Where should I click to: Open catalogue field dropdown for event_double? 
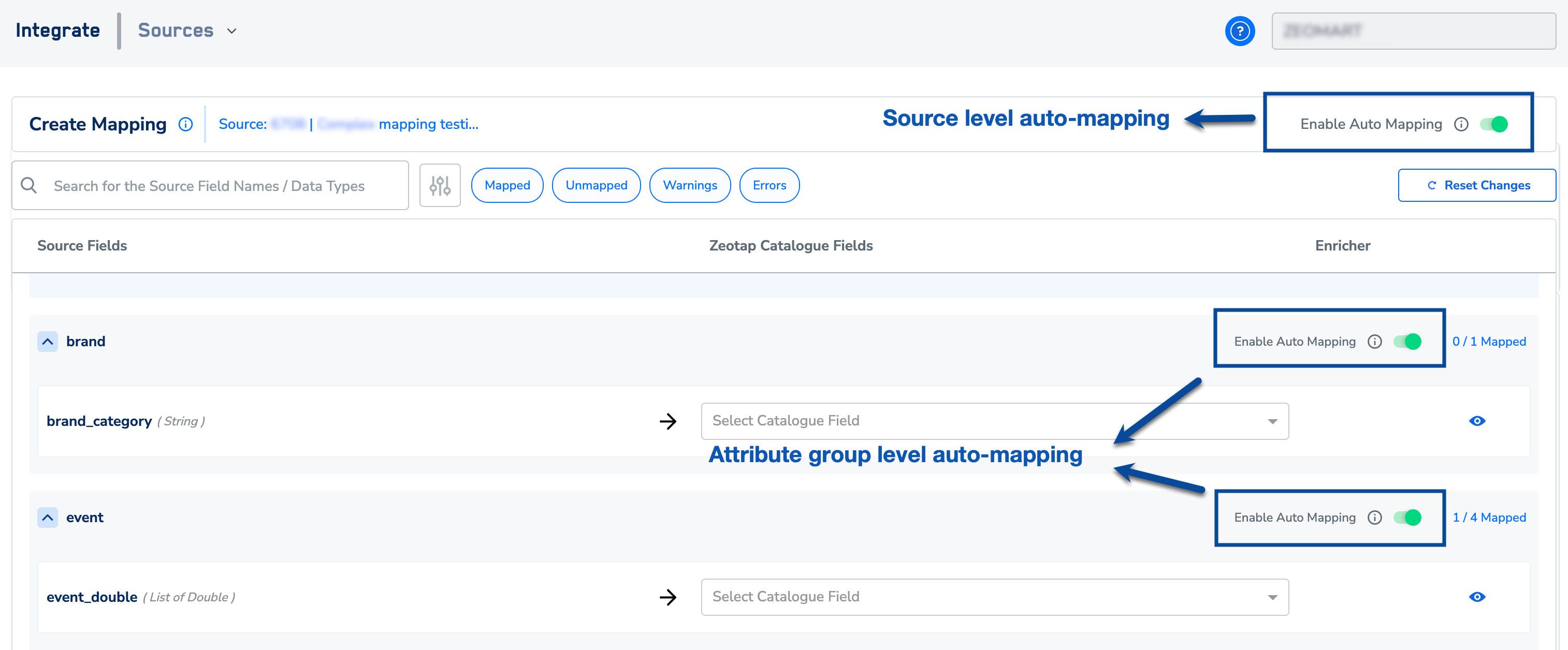click(x=994, y=597)
